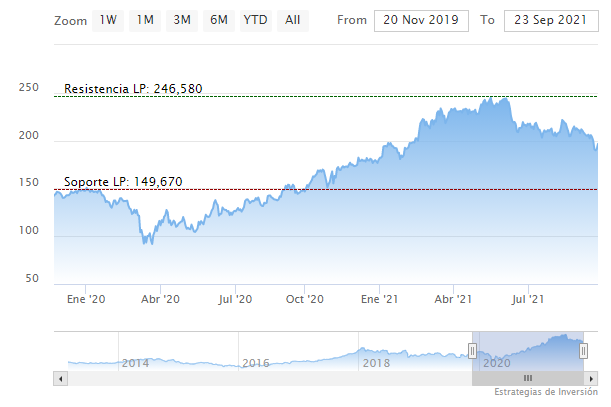Screen dimensions: 611x407
Task: Grab the left navigator range handle
Action: (473, 350)
